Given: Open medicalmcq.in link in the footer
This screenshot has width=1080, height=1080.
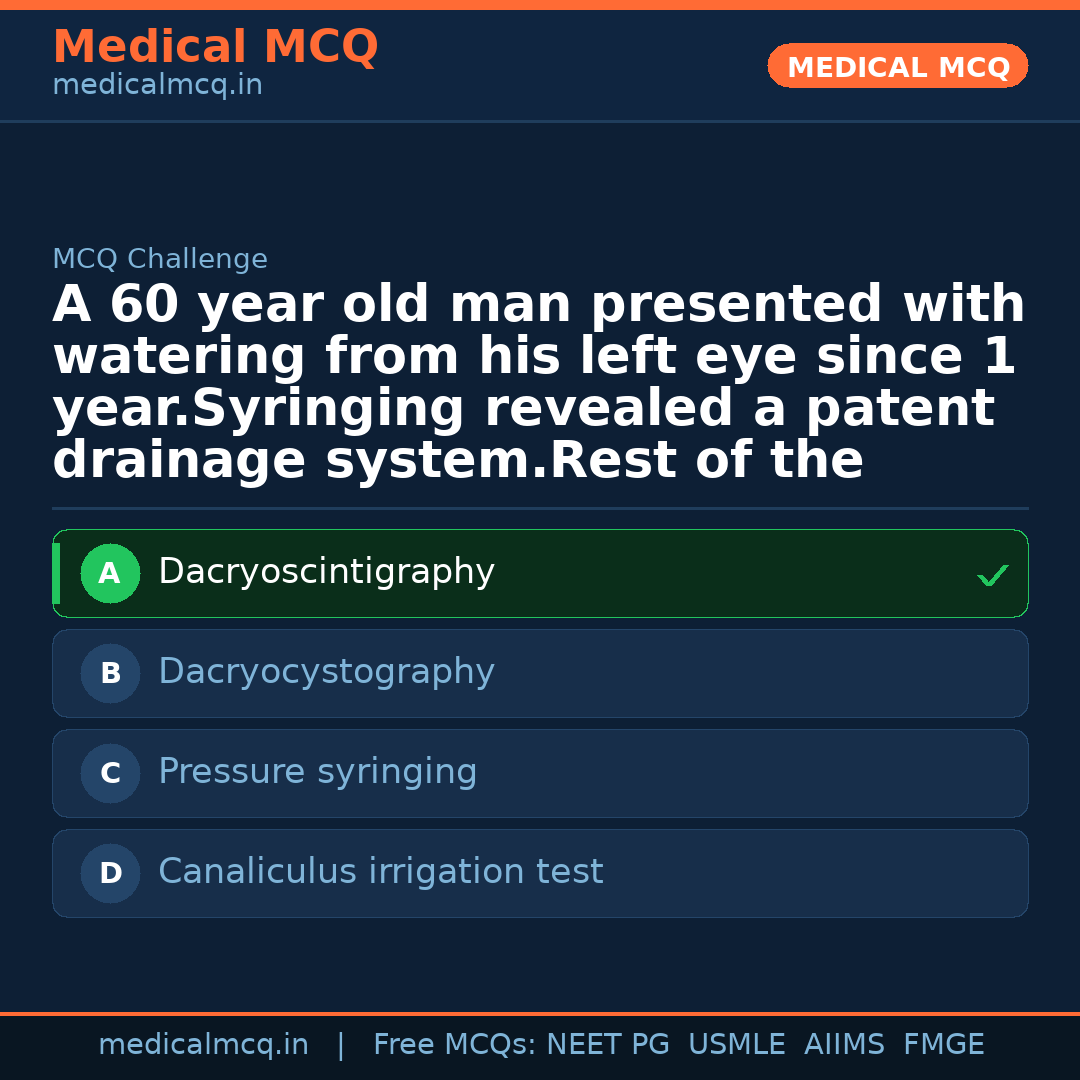Looking at the screenshot, I should (x=204, y=1043).
